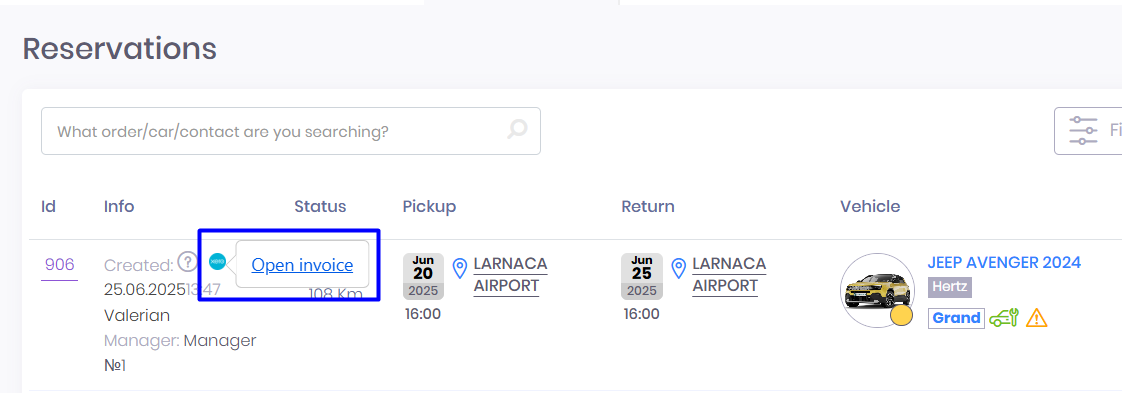Open JEEP AVENGER 2024 vehicle link
1122x393 pixels.
(1004, 263)
